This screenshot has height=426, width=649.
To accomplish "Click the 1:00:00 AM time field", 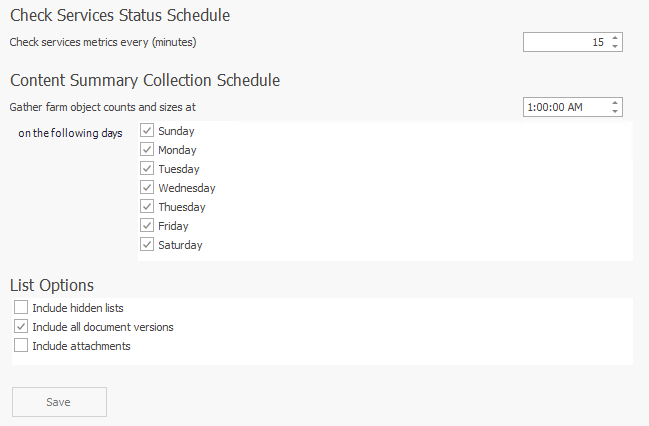I will [565, 107].
